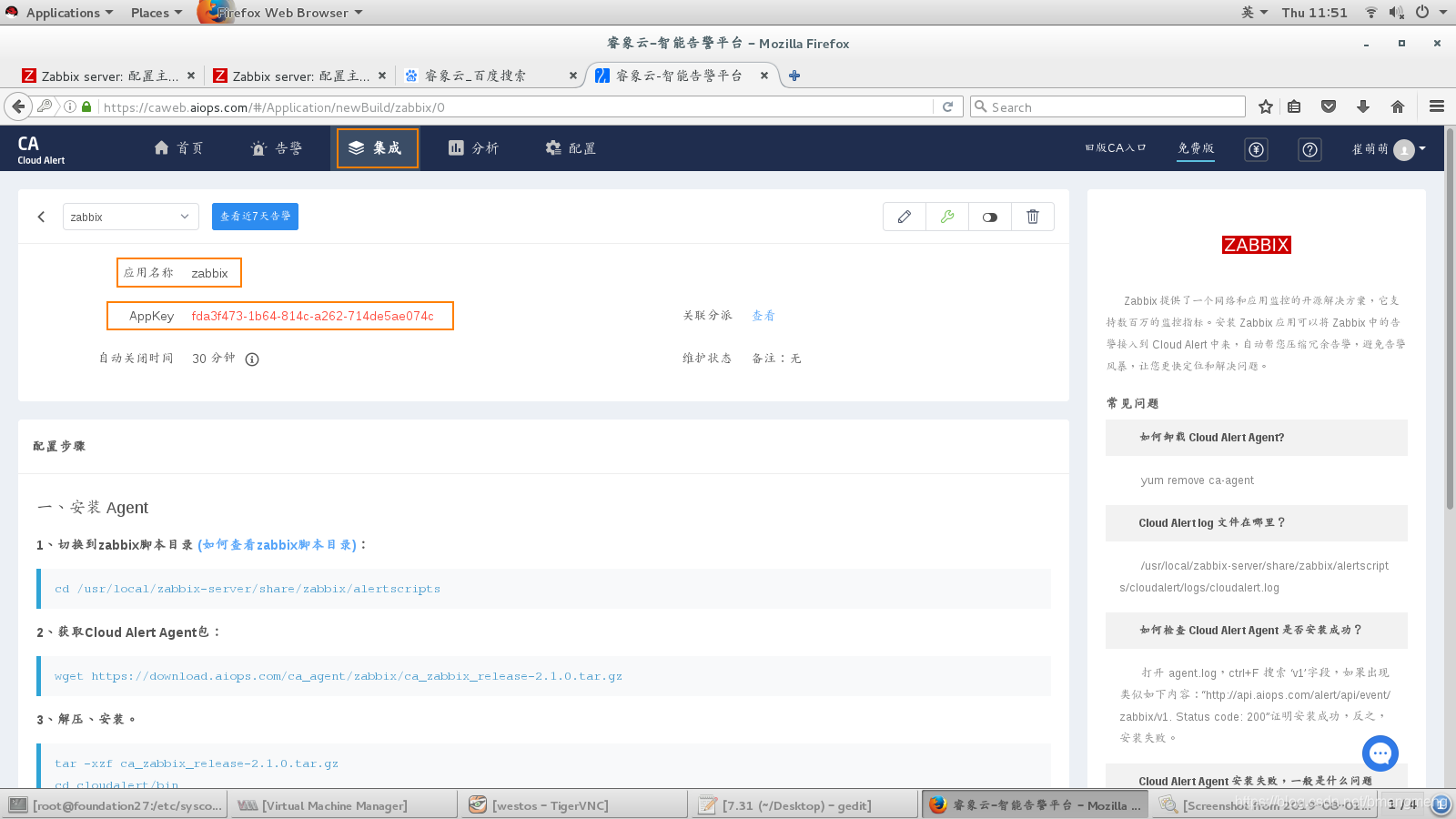
Task: Click the reload page icon in URL bar
Action: (x=947, y=106)
